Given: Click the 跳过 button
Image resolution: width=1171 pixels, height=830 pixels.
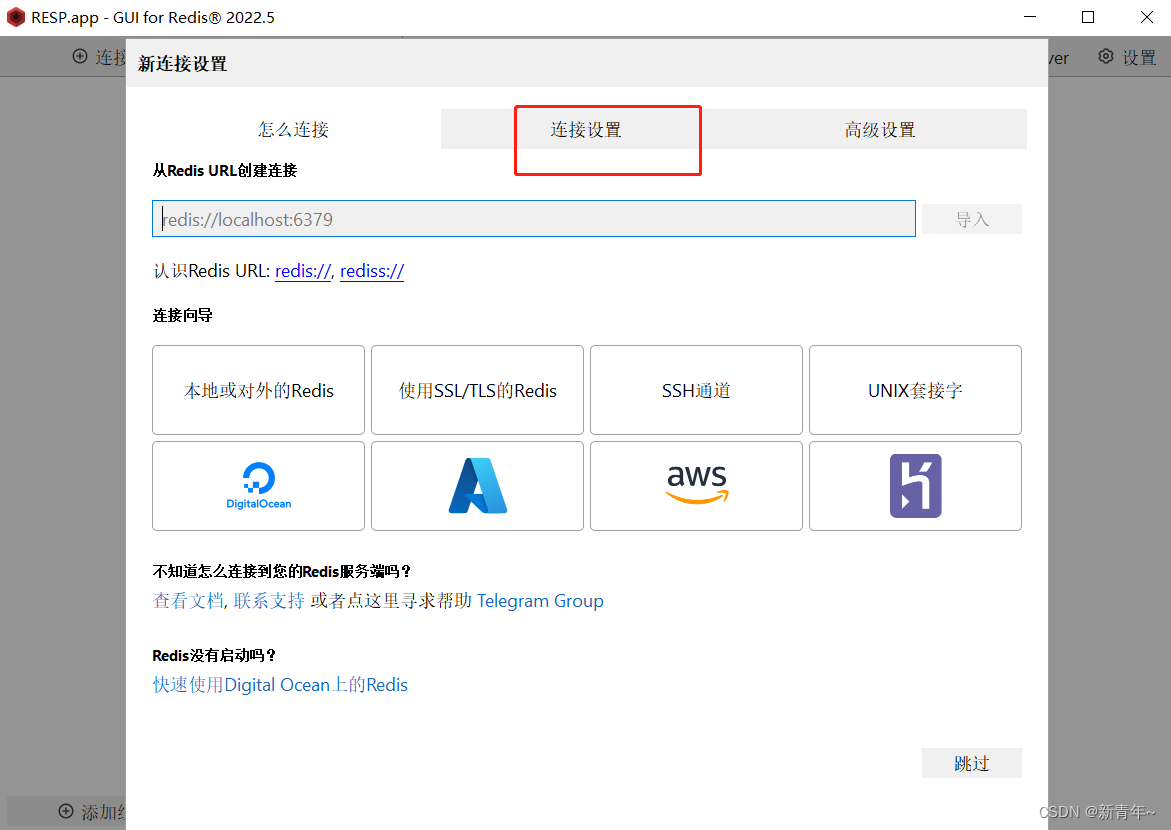Looking at the screenshot, I should coord(970,762).
